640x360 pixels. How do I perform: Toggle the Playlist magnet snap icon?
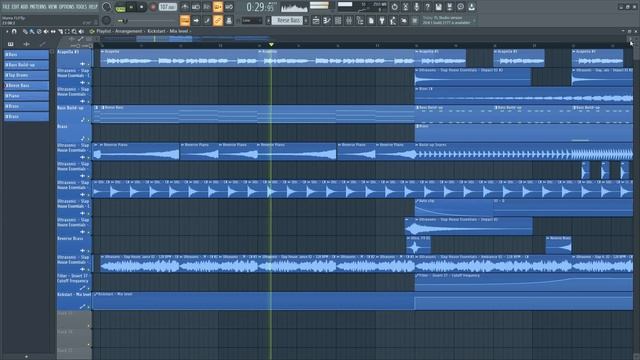[14, 31]
